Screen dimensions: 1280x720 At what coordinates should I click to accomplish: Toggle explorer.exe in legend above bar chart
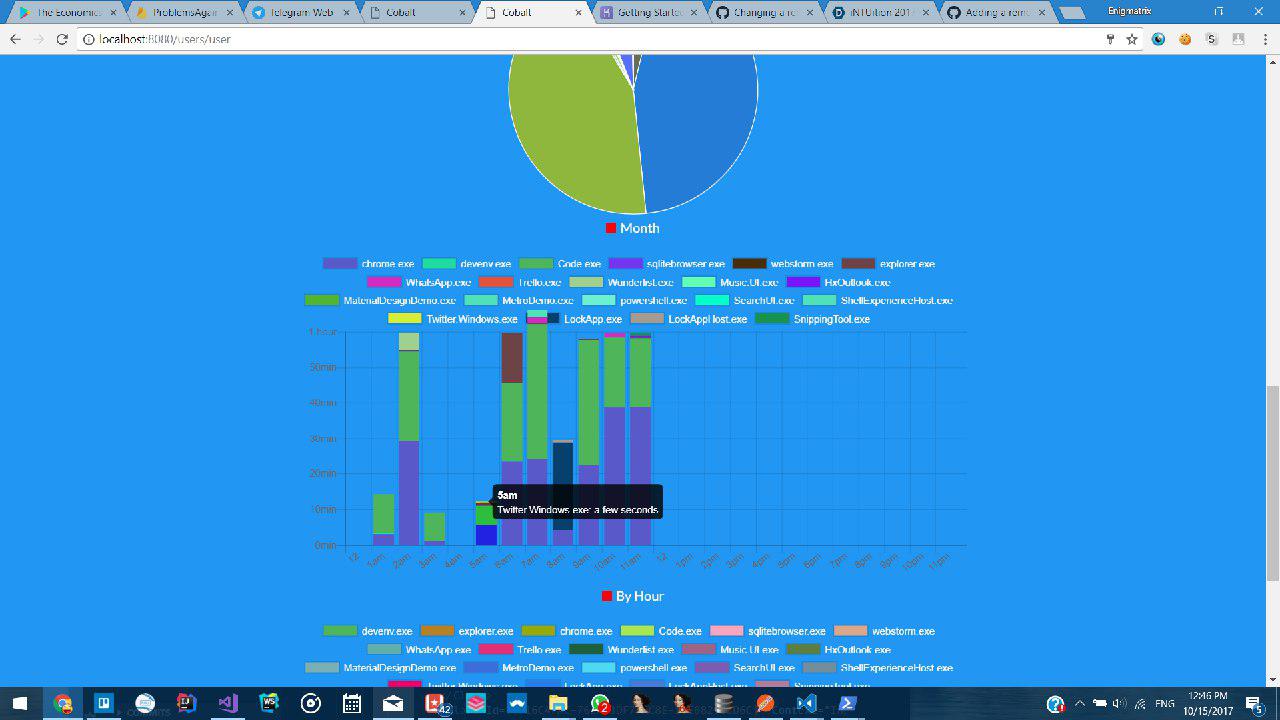[888, 264]
